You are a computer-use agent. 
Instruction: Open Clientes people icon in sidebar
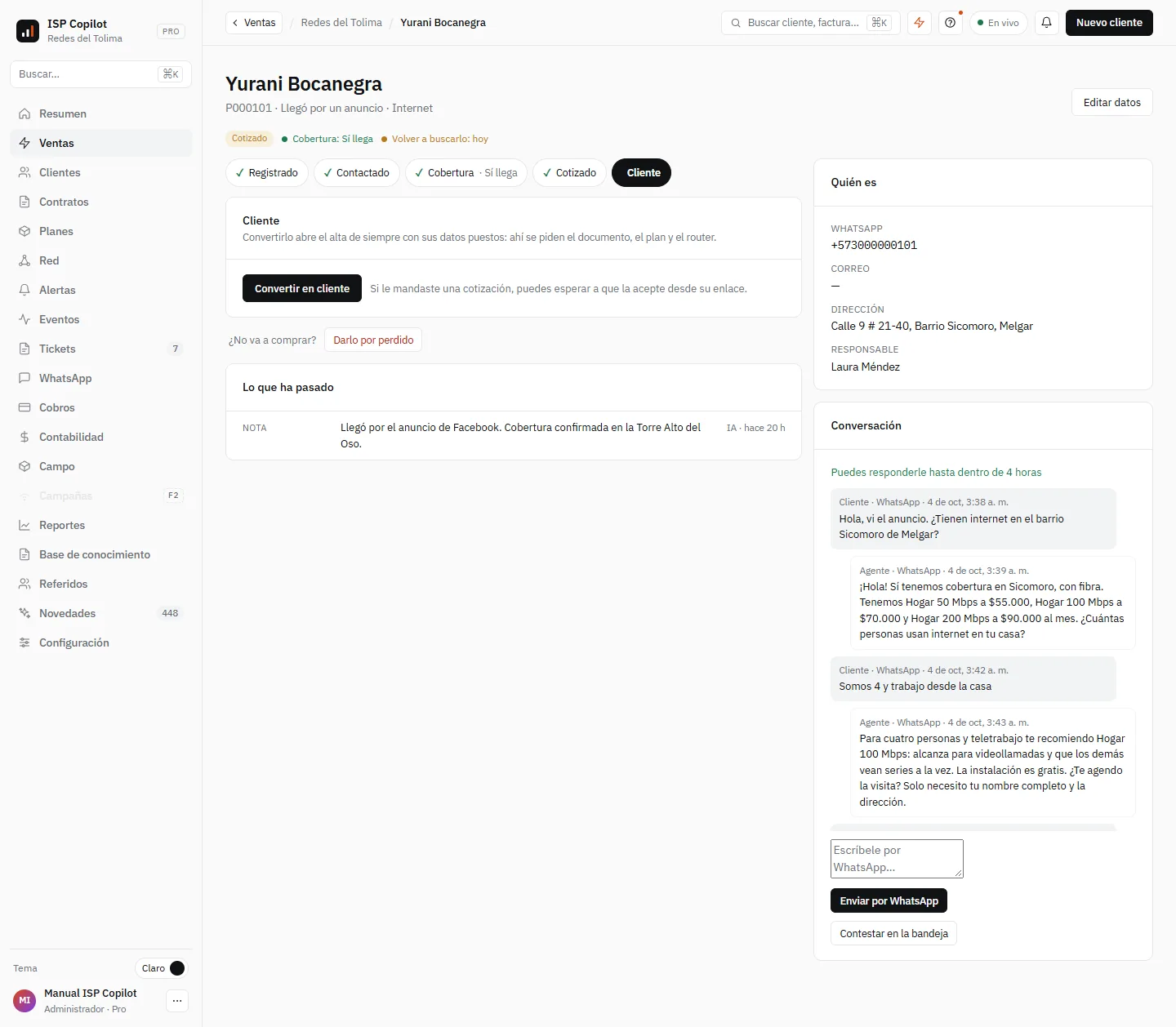tap(24, 172)
